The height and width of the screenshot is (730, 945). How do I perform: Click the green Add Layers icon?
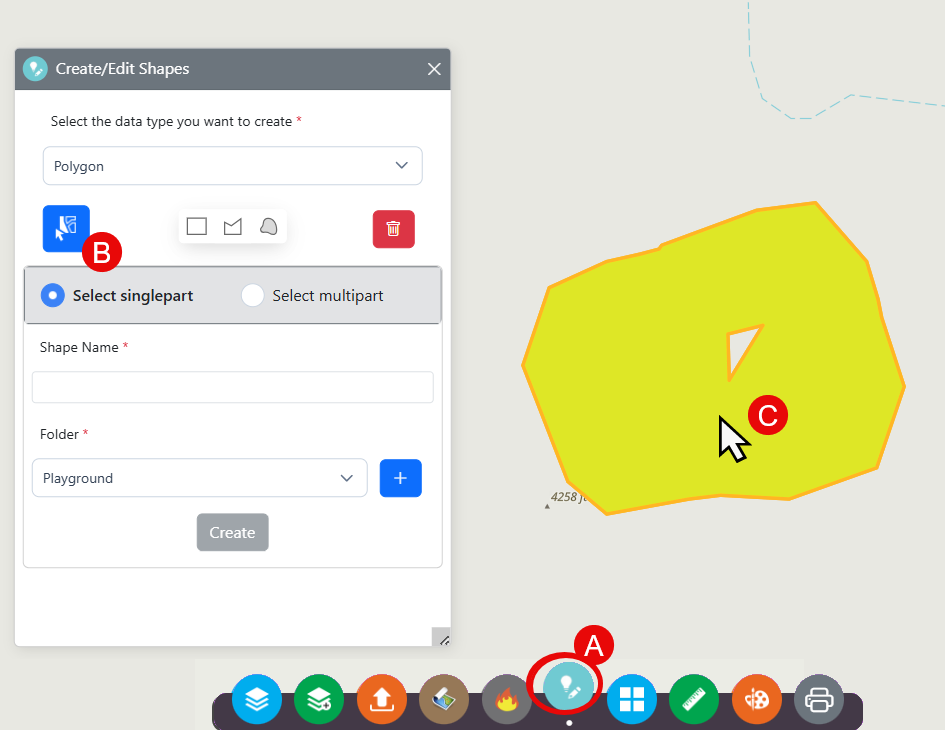tap(319, 699)
